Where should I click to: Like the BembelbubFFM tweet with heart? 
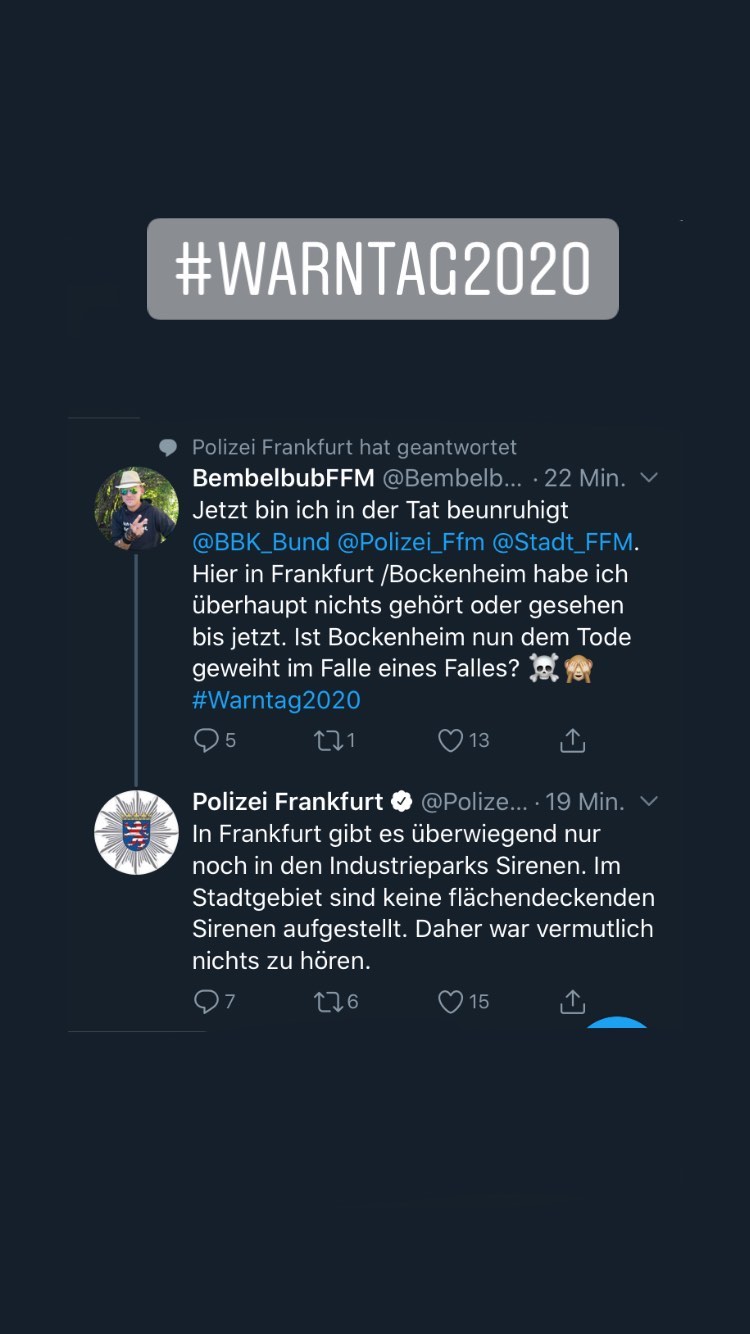[451, 740]
